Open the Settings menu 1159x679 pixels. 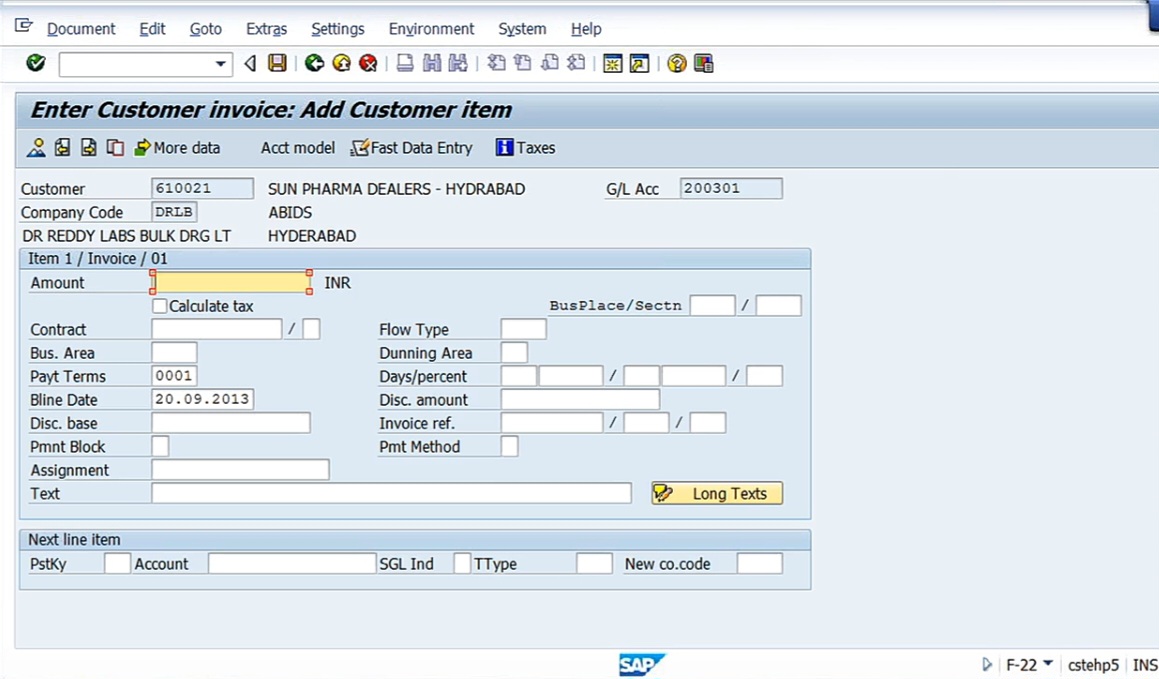(x=338, y=29)
